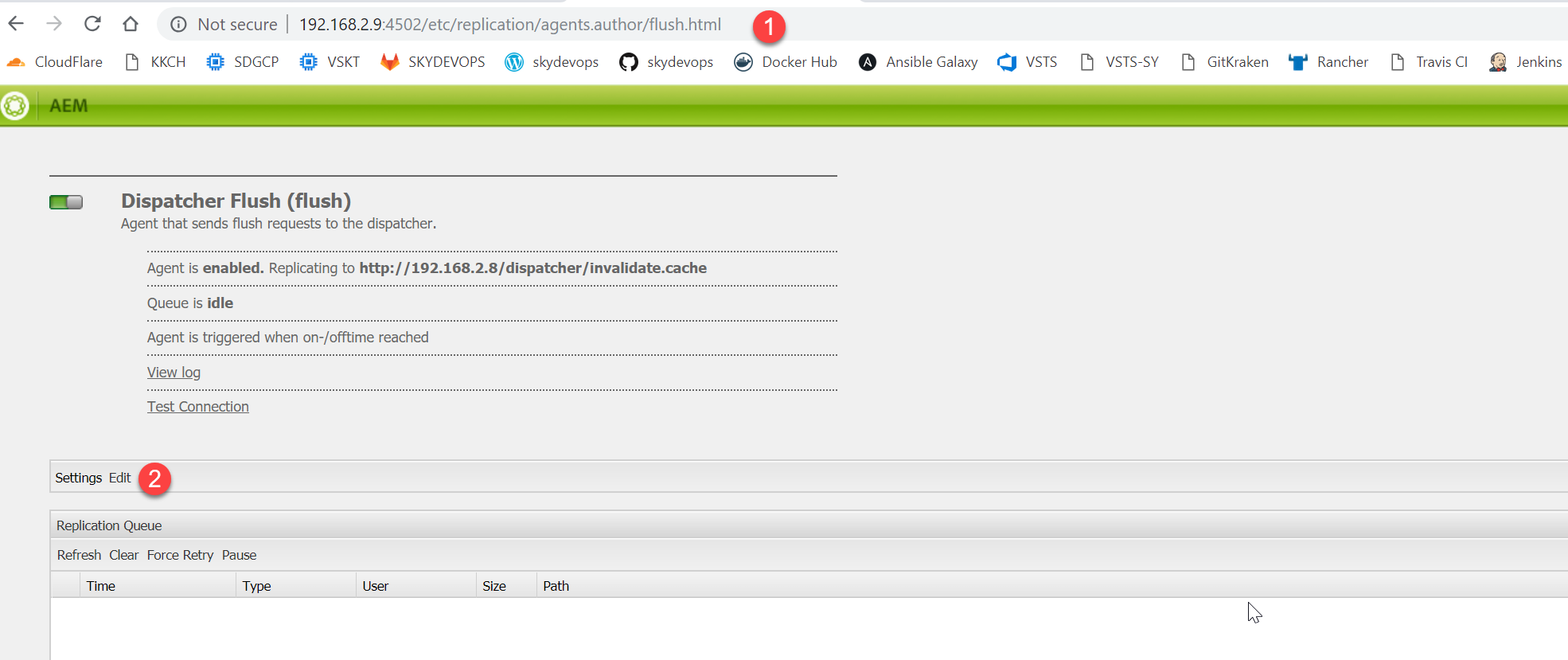Open the Ansible Galaxy bookmark
1568x660 pixels.
(919, 62)
